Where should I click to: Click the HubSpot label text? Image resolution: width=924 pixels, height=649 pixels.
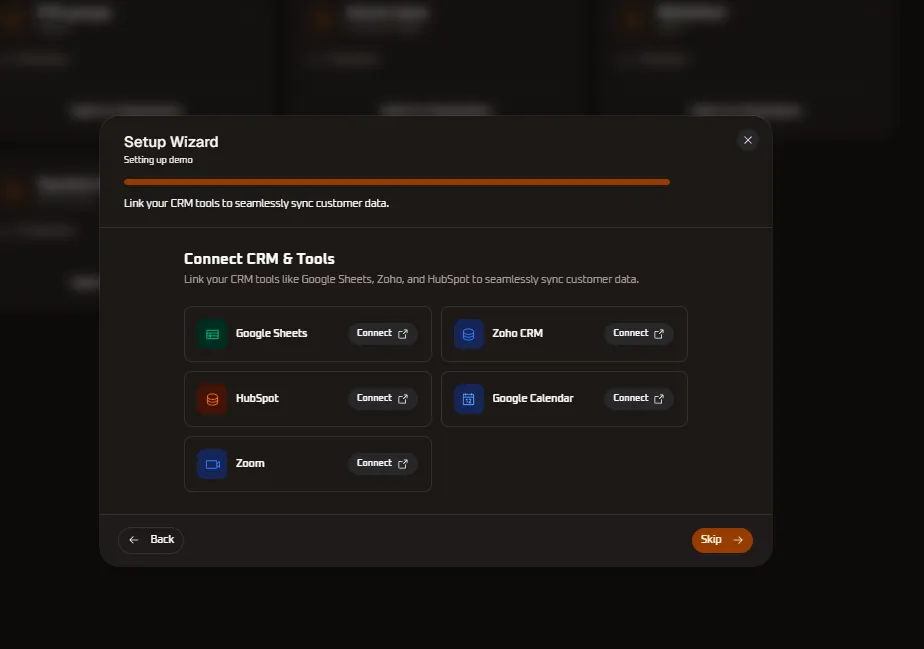pyautogui.click(x=257, y=398)
